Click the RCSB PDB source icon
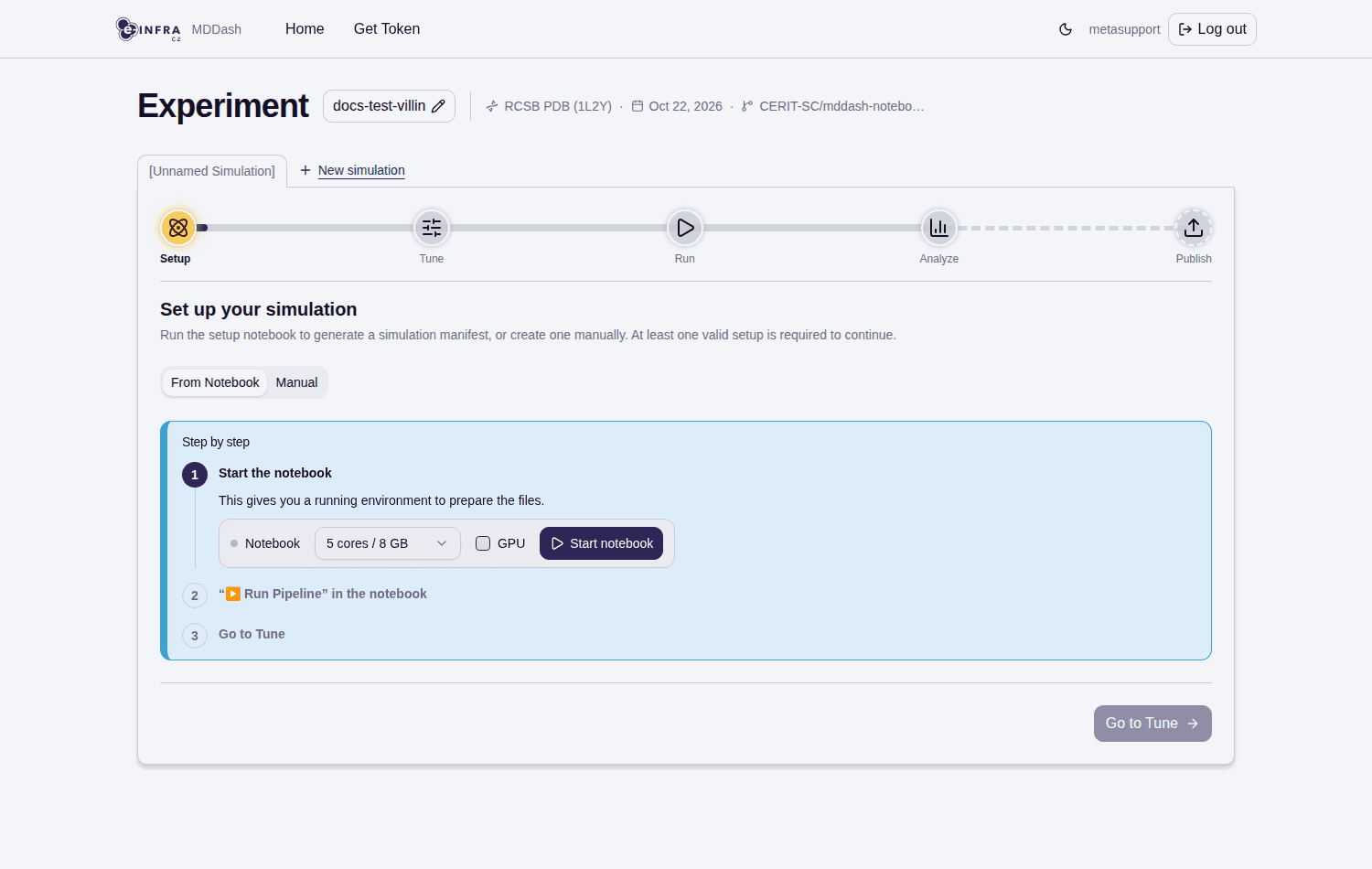This screenshot has height=869, width=1372. [x=492, y=106]
